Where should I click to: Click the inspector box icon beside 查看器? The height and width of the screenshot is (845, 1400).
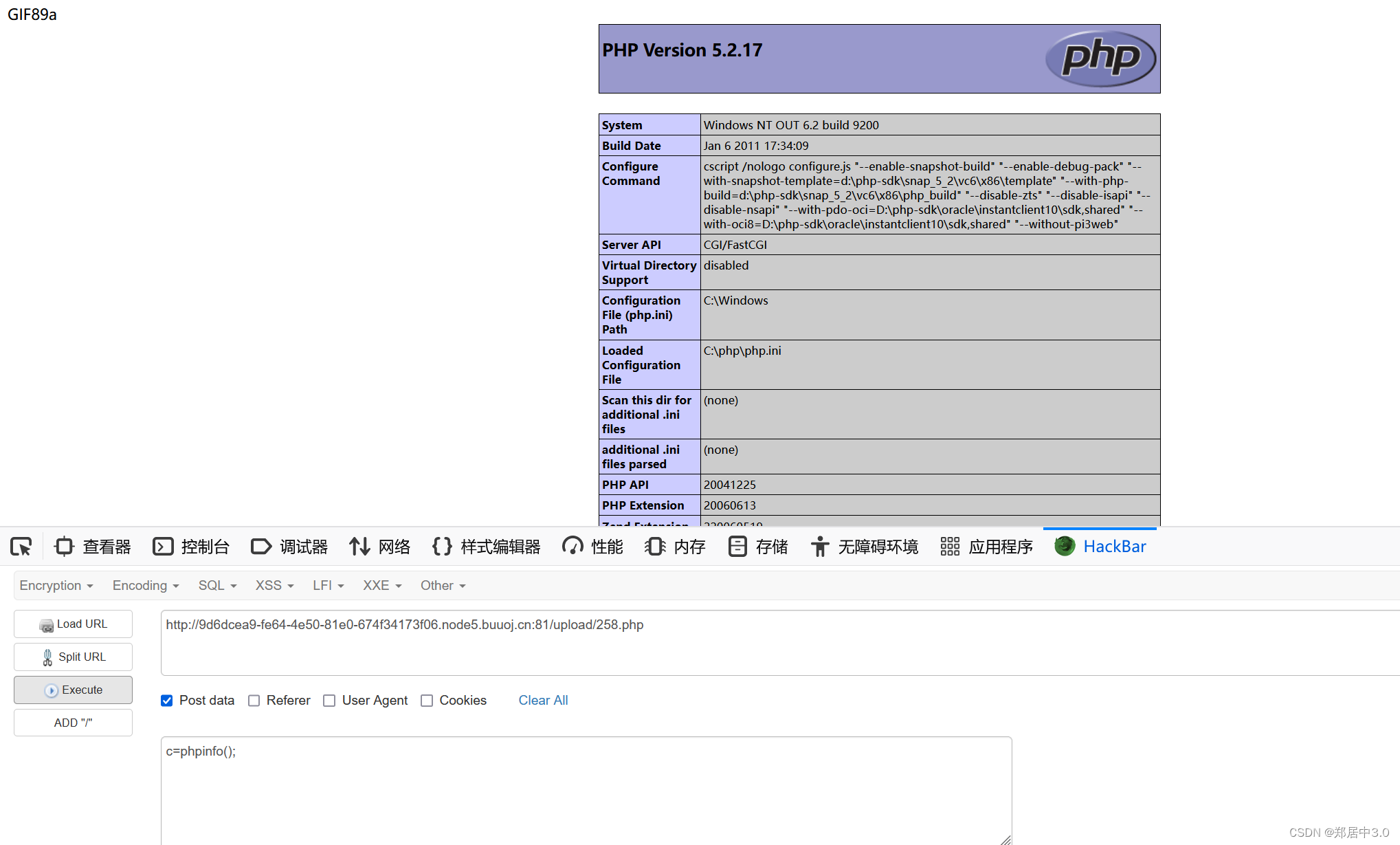point(64,547)
